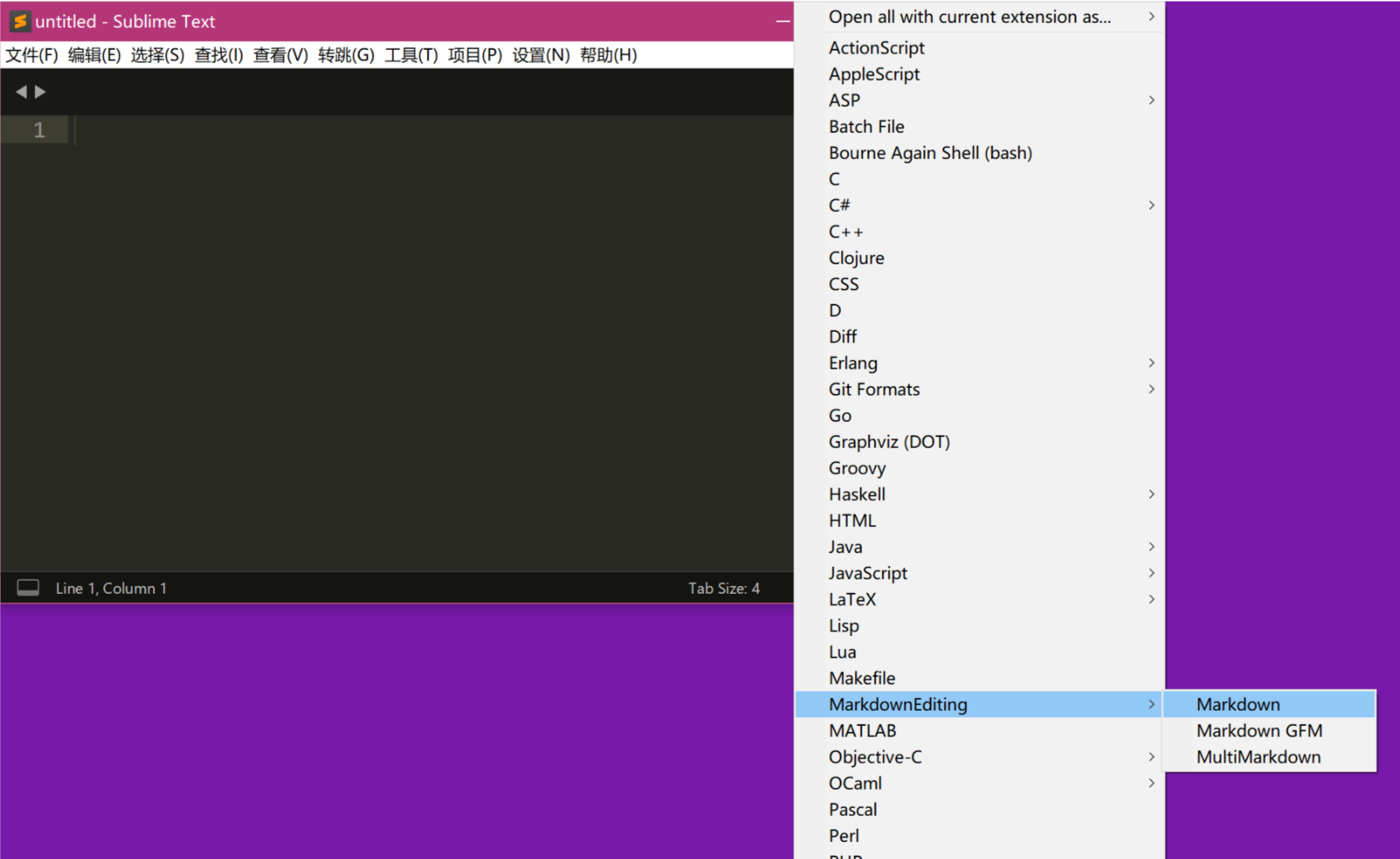Expand the C# syntax submenu

tap(980, 205)
